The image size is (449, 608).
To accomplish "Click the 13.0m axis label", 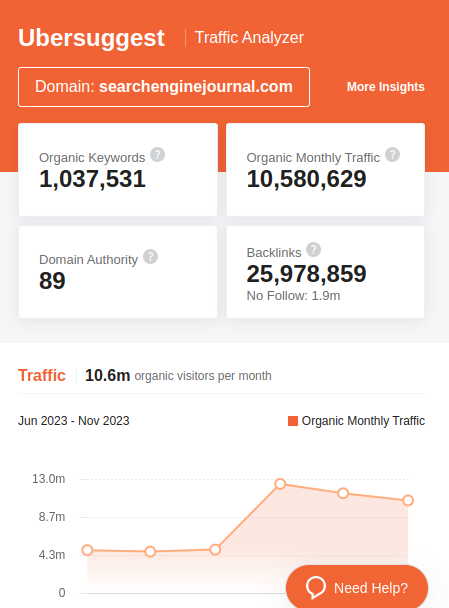I will [x=48, y=479].
